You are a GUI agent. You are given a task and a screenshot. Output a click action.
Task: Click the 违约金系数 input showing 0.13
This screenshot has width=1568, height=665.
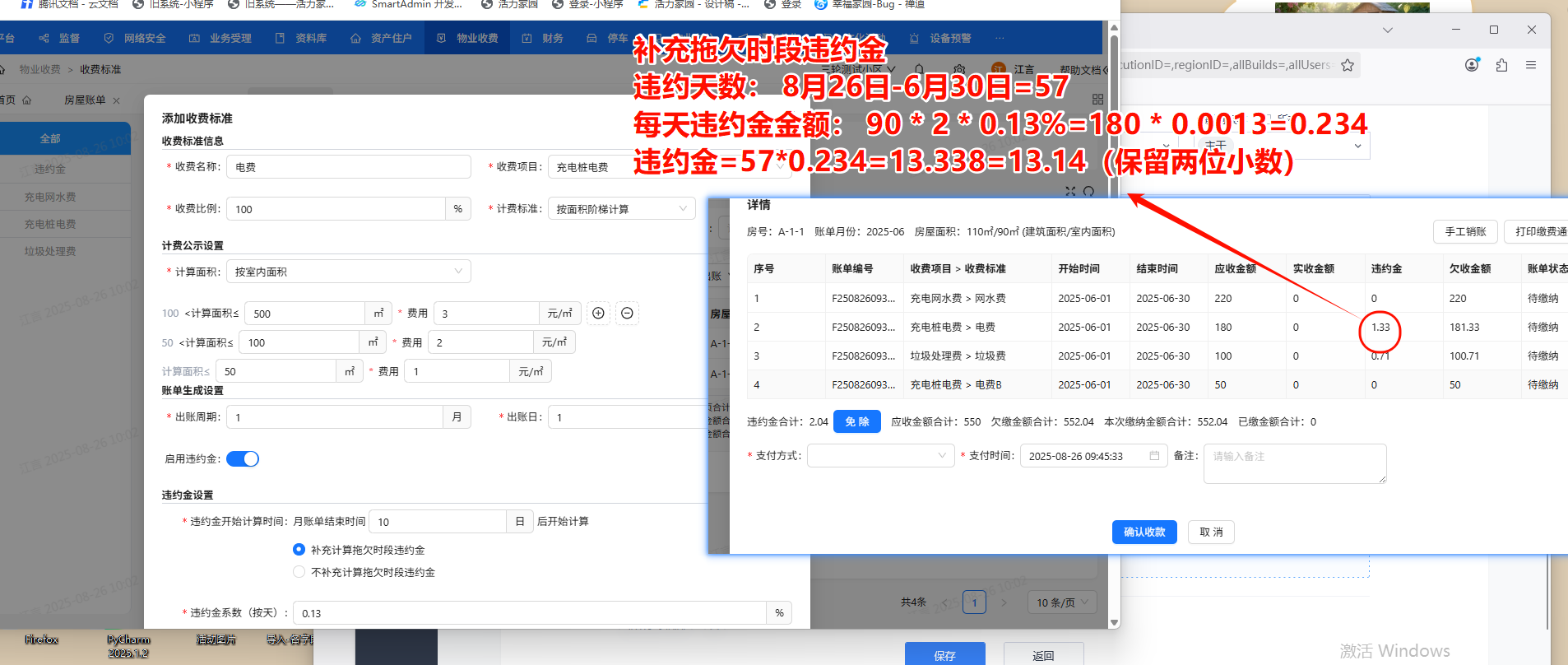click(x=530, y=612)
